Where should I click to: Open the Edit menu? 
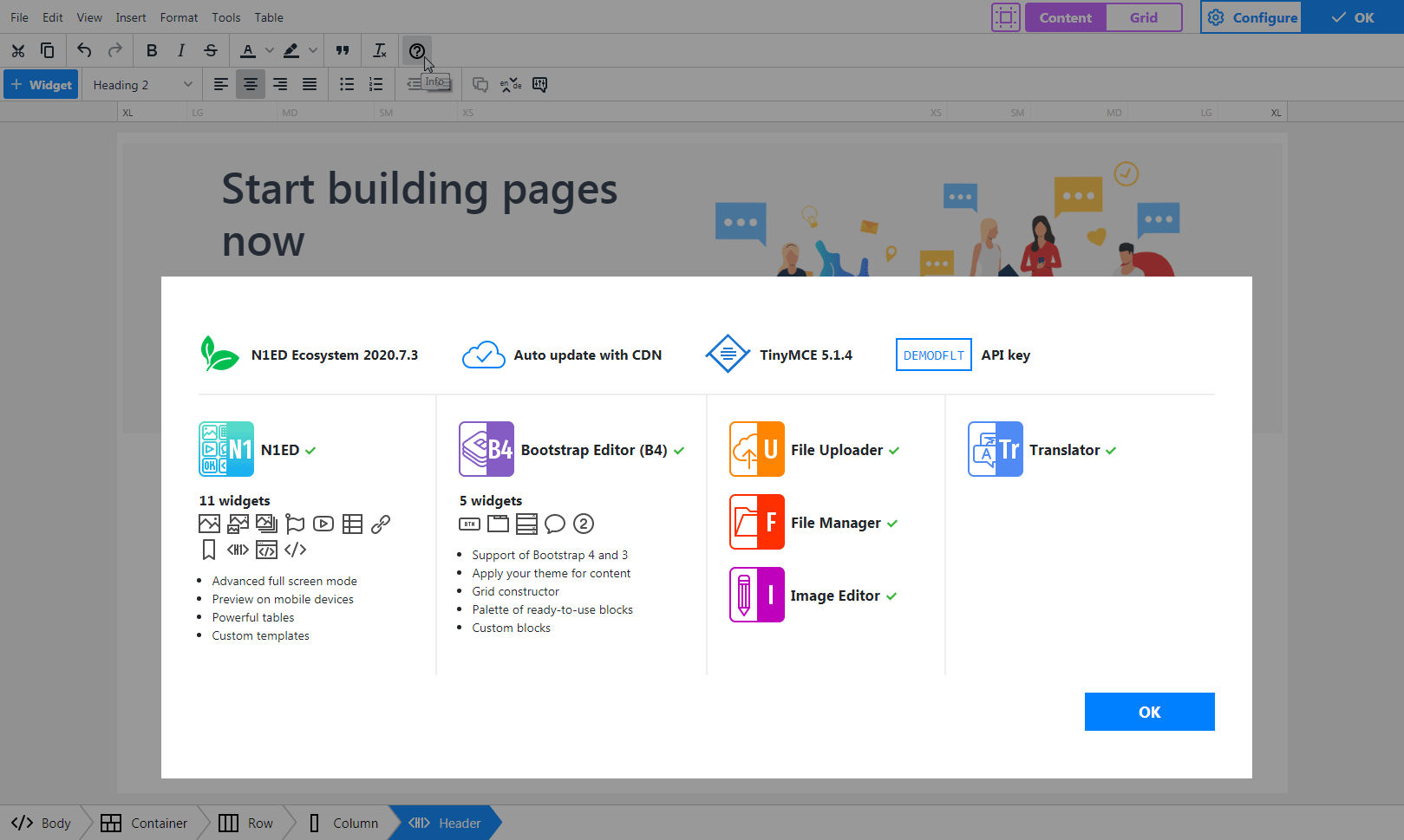click(x=53, y=17)
